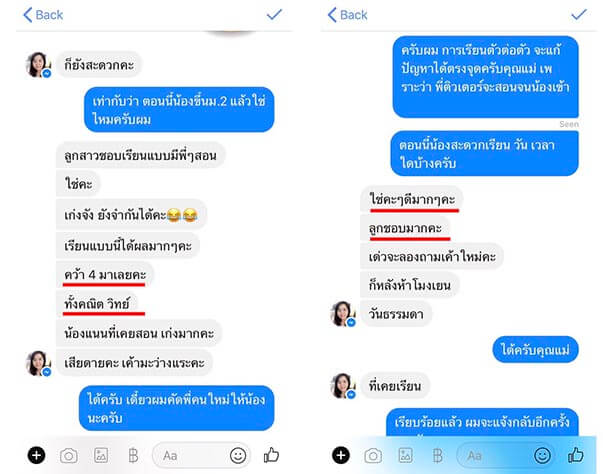Open camera icon in right chat toolbar

click(373, 456)
